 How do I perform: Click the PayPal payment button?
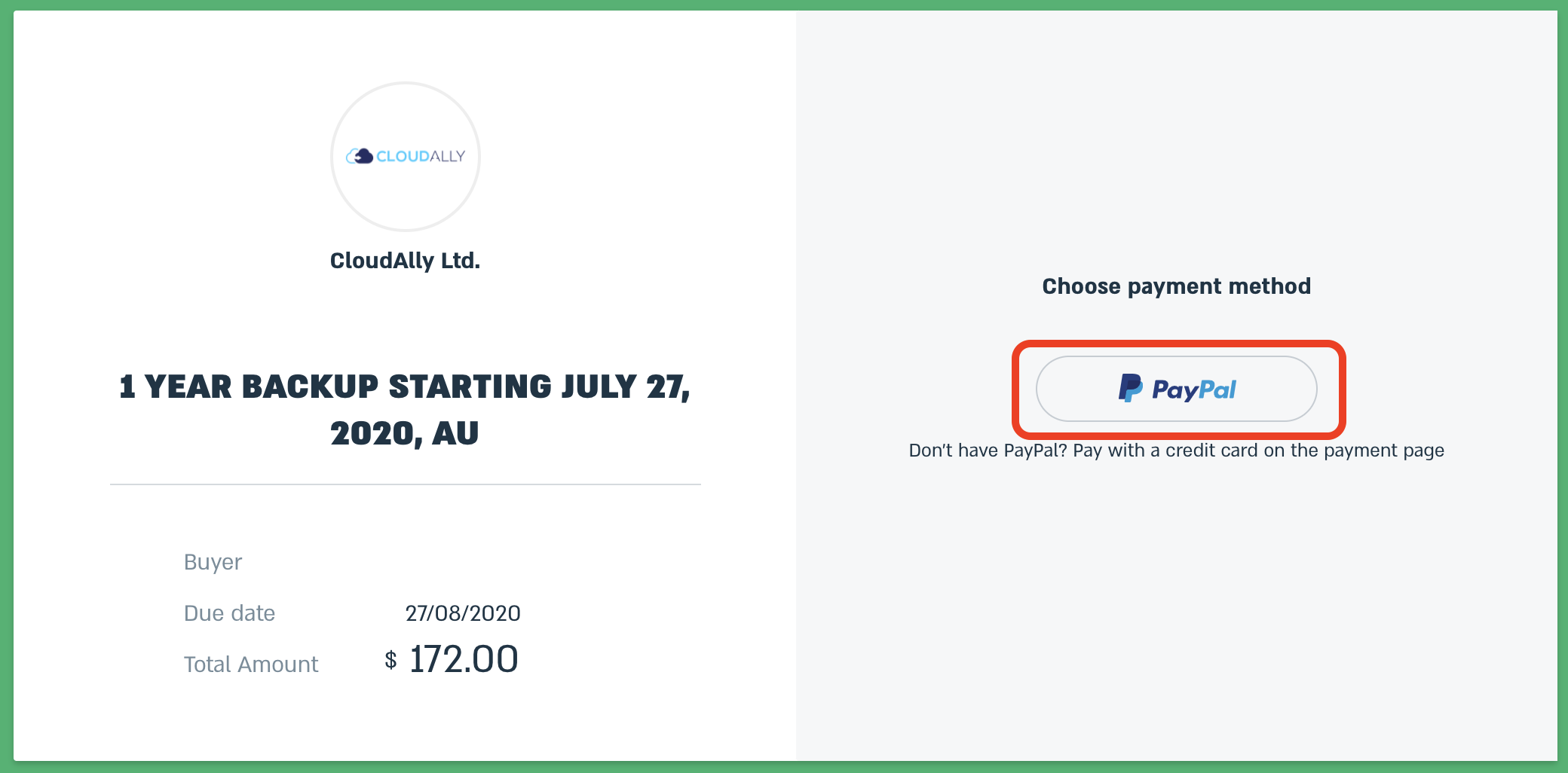click(1176, 389)
